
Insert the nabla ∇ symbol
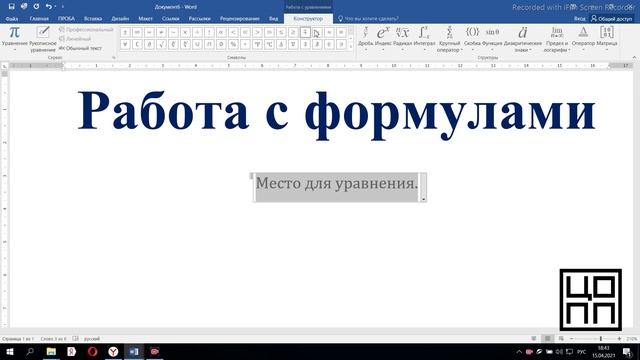293,44
